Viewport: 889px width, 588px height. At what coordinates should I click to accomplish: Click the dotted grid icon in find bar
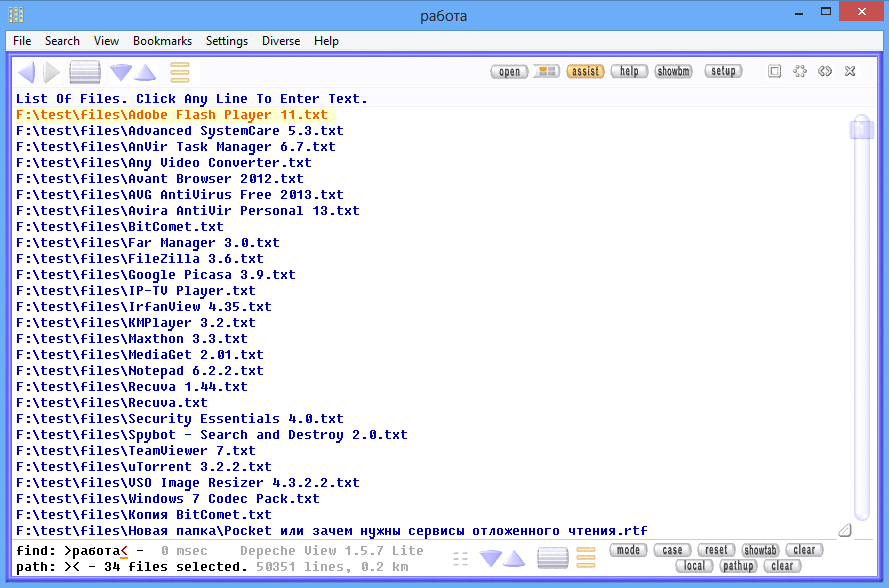(x=460, y=559)
